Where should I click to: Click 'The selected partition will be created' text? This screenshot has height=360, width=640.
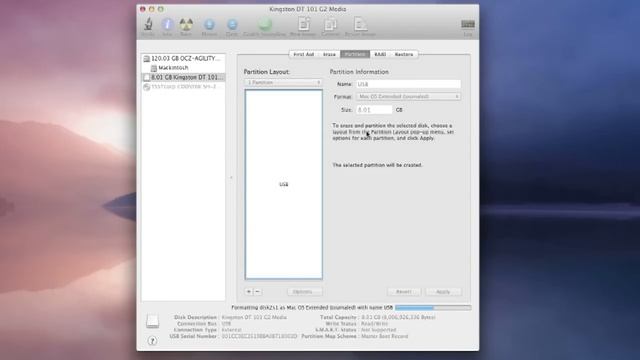[x=377, y=165]
